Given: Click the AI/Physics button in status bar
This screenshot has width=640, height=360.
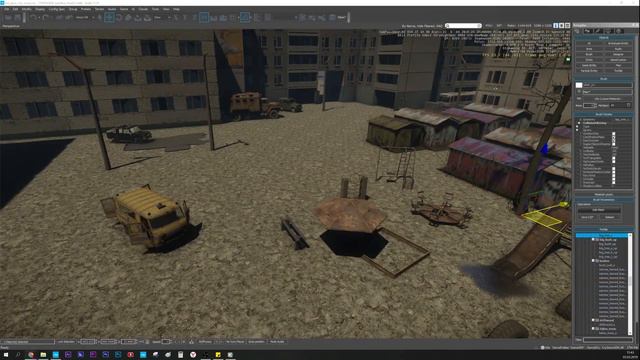Looking at the screenshot, I should pos(205,342).
